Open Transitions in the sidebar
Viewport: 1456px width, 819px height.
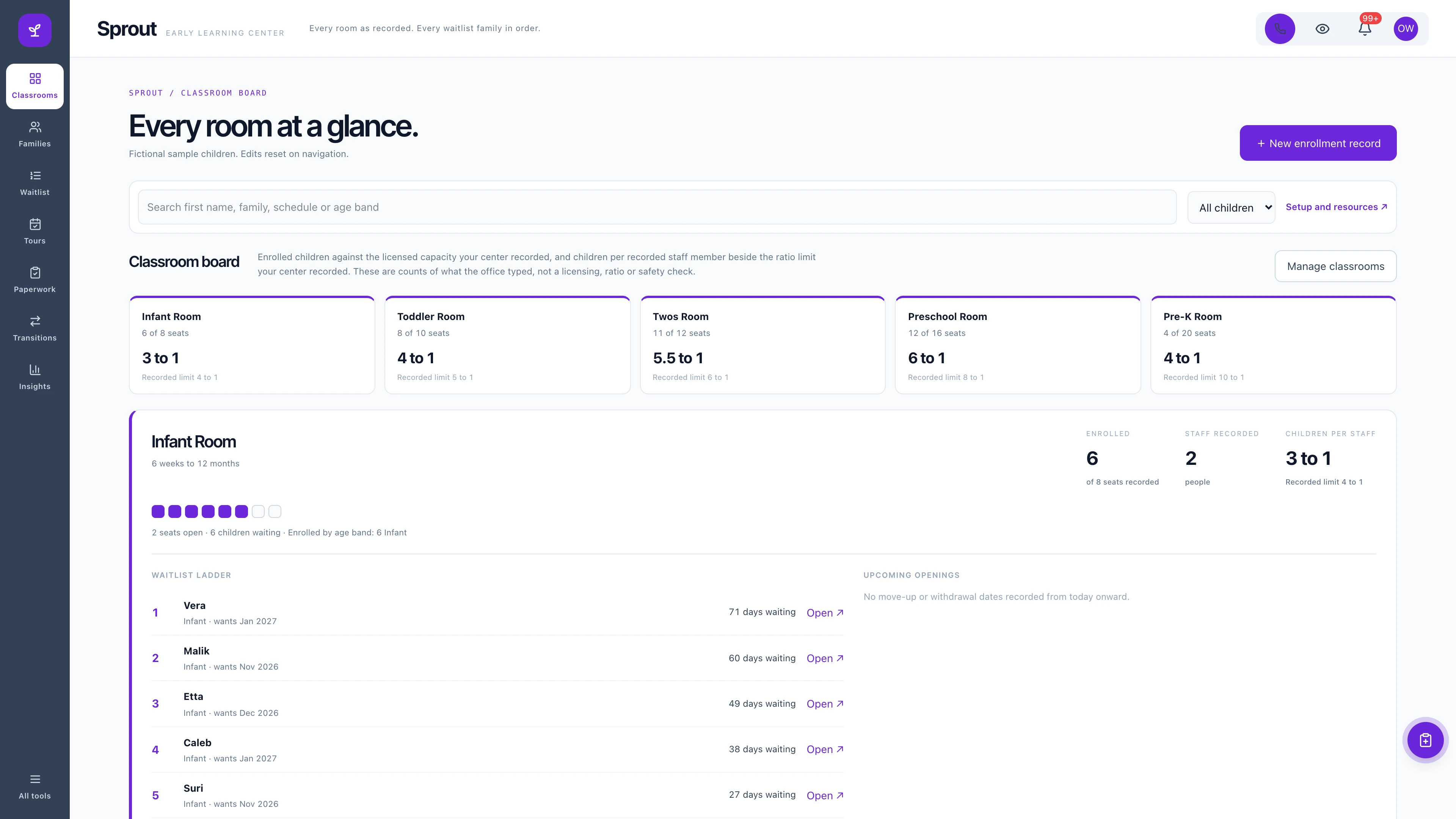pyautogui.click(x=35, y=329)
